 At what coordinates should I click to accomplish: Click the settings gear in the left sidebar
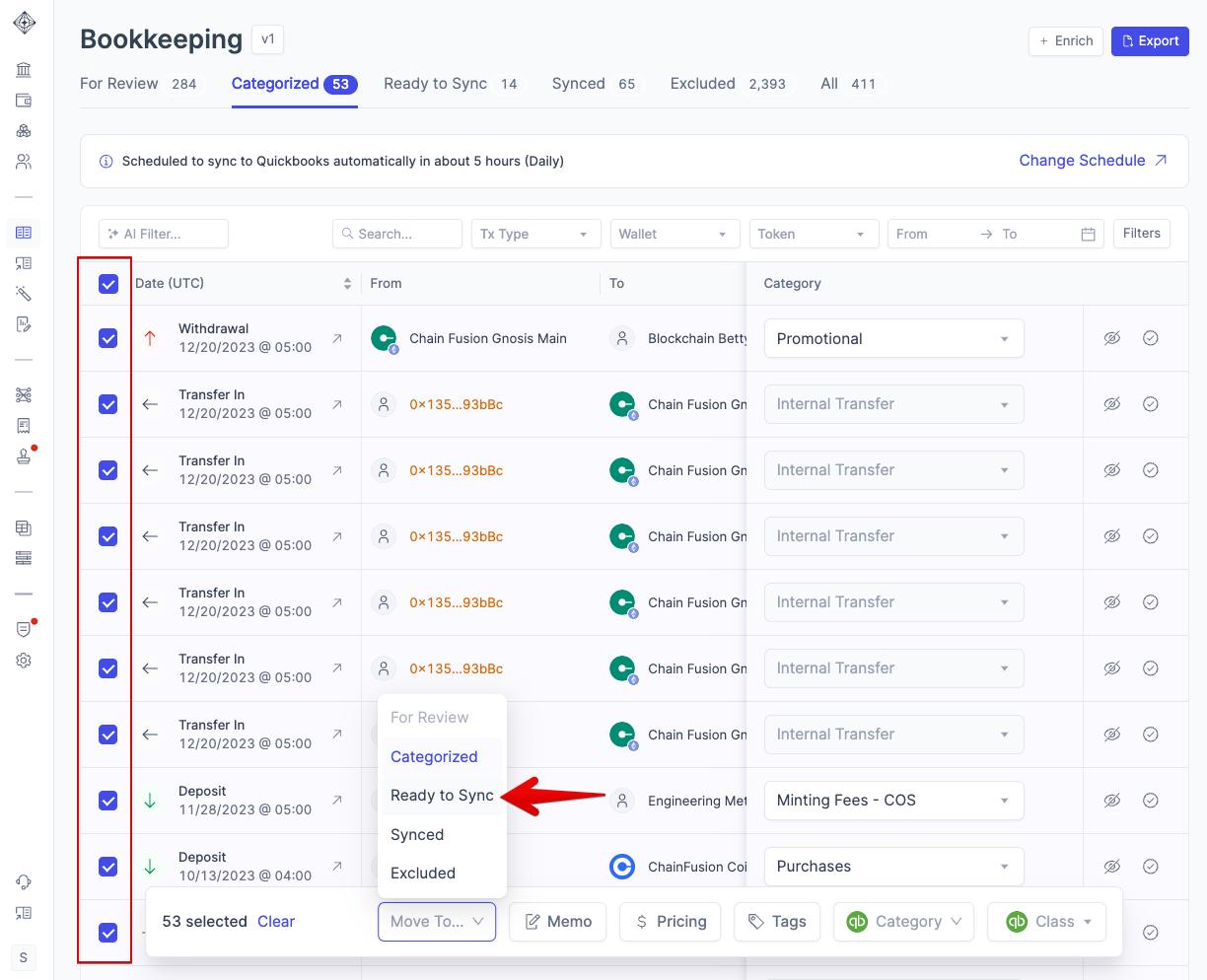(24, 661)
